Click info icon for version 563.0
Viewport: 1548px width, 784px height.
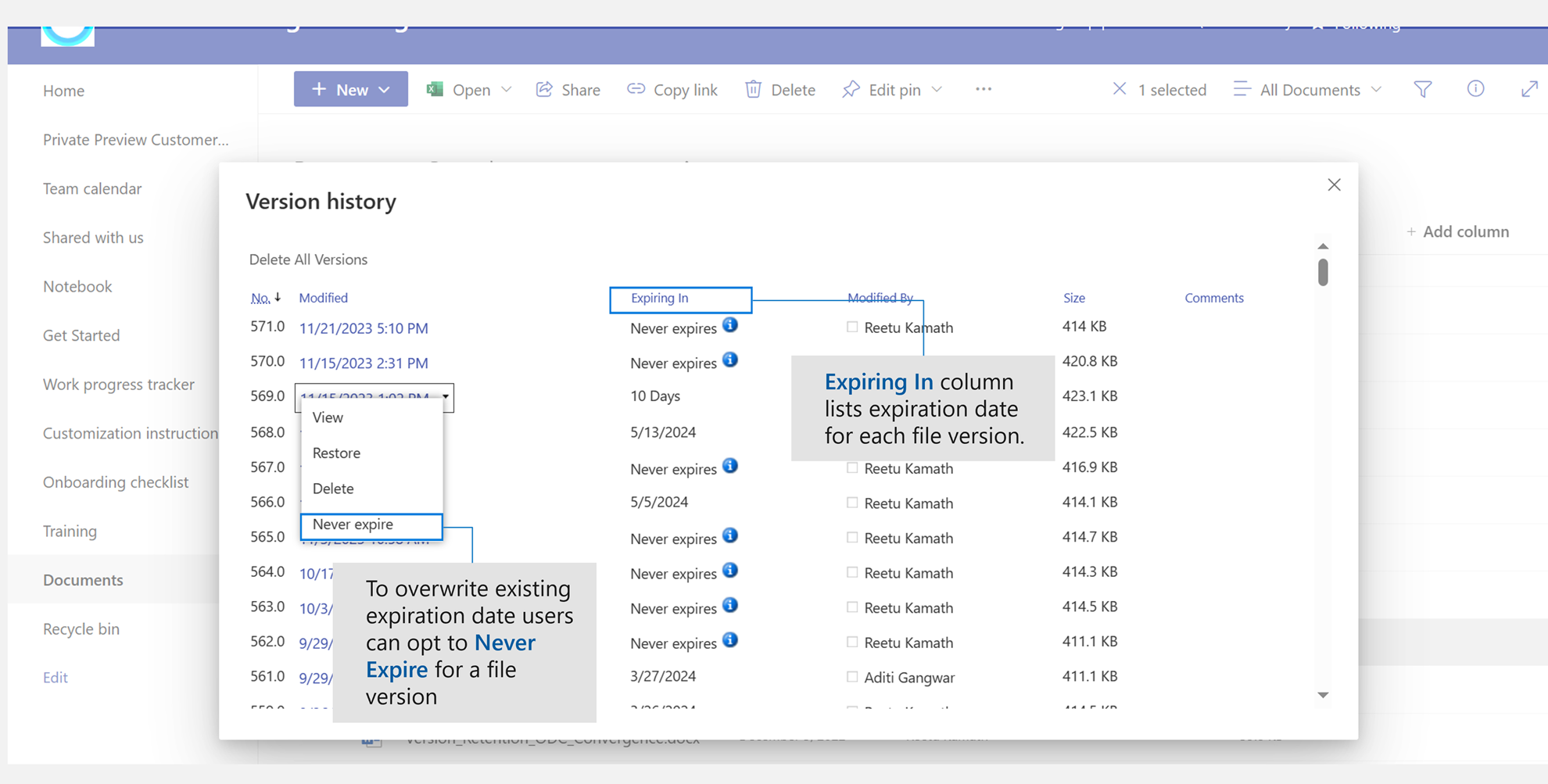coord(730,605)
